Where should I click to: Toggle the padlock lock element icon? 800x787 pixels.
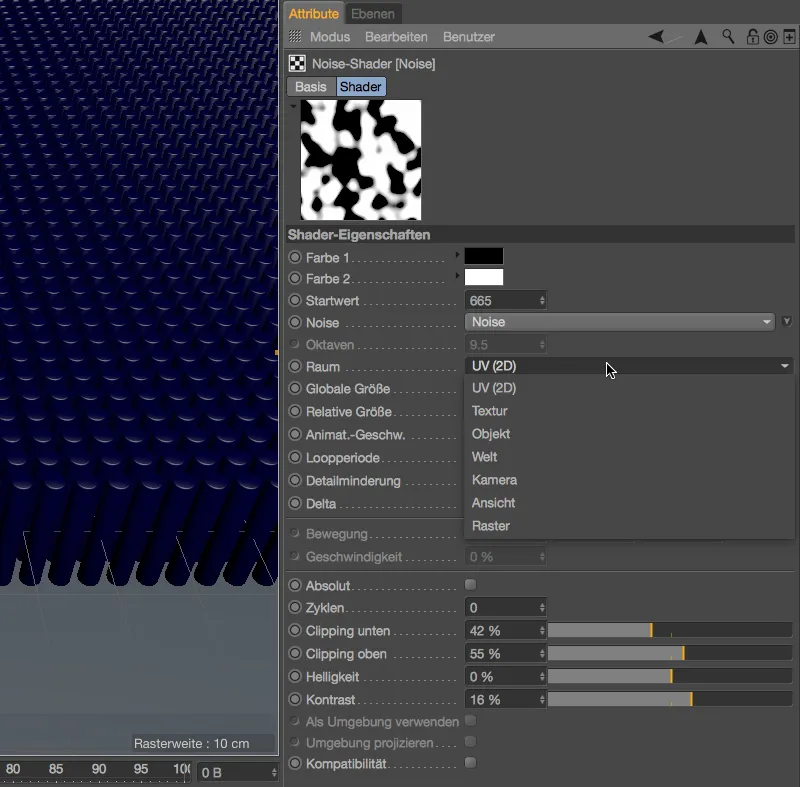(x=752, y=37)
